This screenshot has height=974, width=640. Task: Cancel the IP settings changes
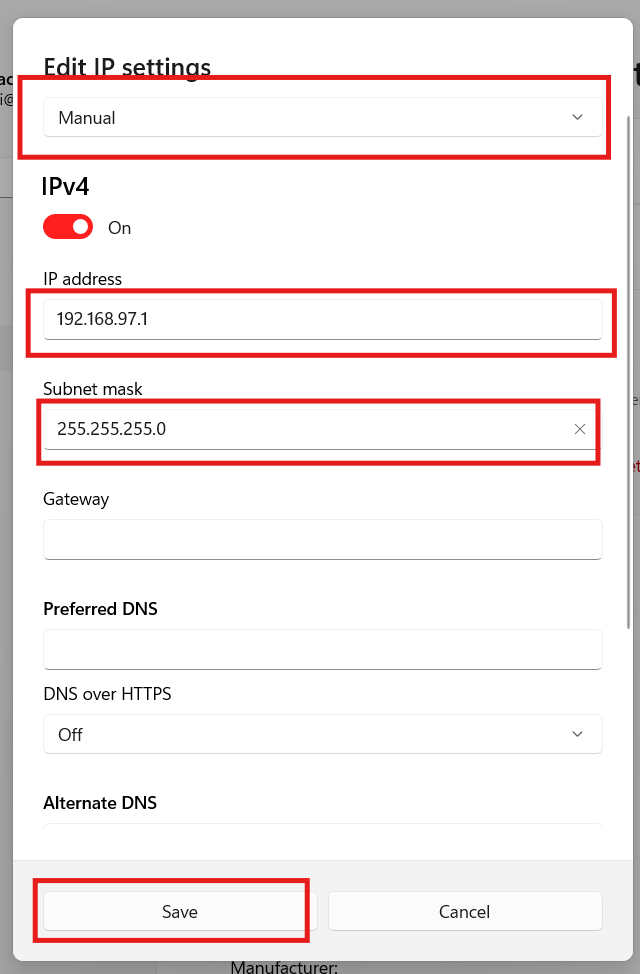click(x=464, y=911)
